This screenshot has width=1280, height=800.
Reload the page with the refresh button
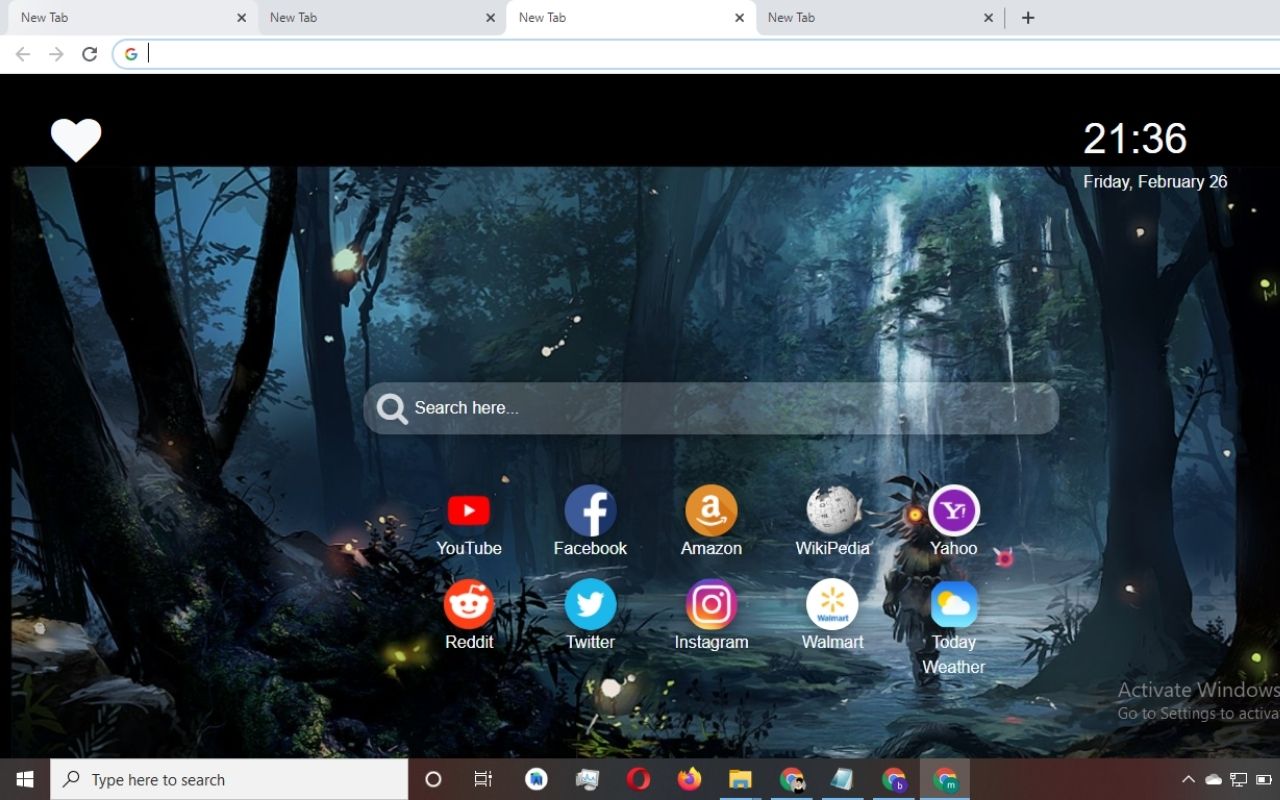[89, 54]
